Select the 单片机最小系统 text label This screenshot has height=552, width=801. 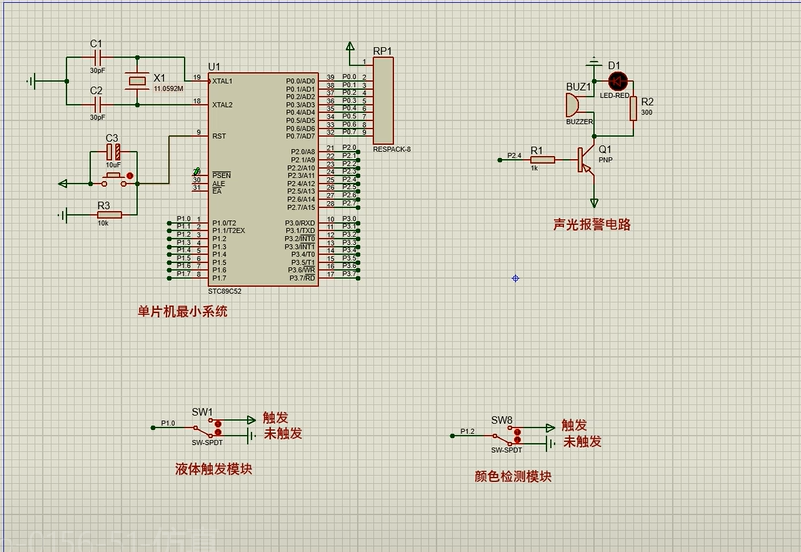tap(183, 311)
